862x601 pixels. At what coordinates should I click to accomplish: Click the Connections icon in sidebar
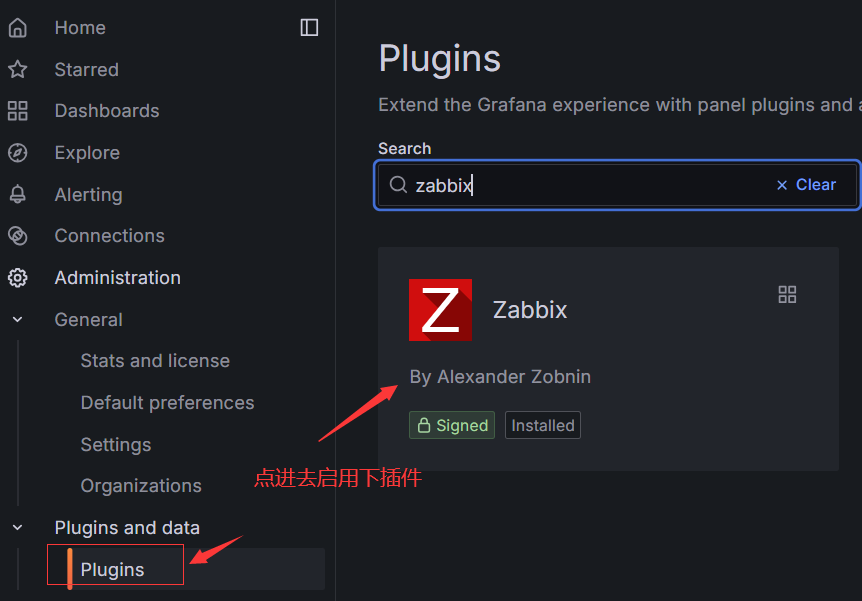tap(17, 236)
